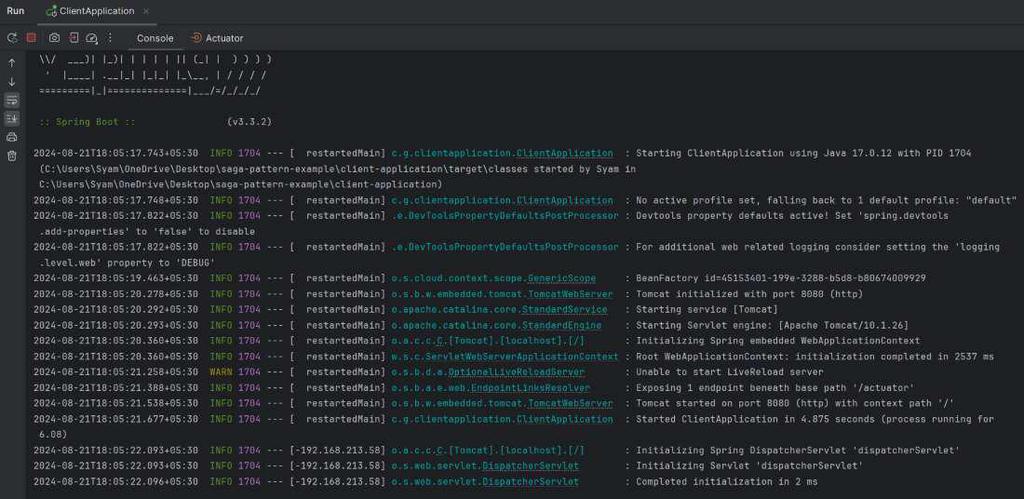The height and width of the screenshot is (499, 1024).
Task: Select the ClientApplication run tab
Action: pyautogui.click(x=97, y=11)
